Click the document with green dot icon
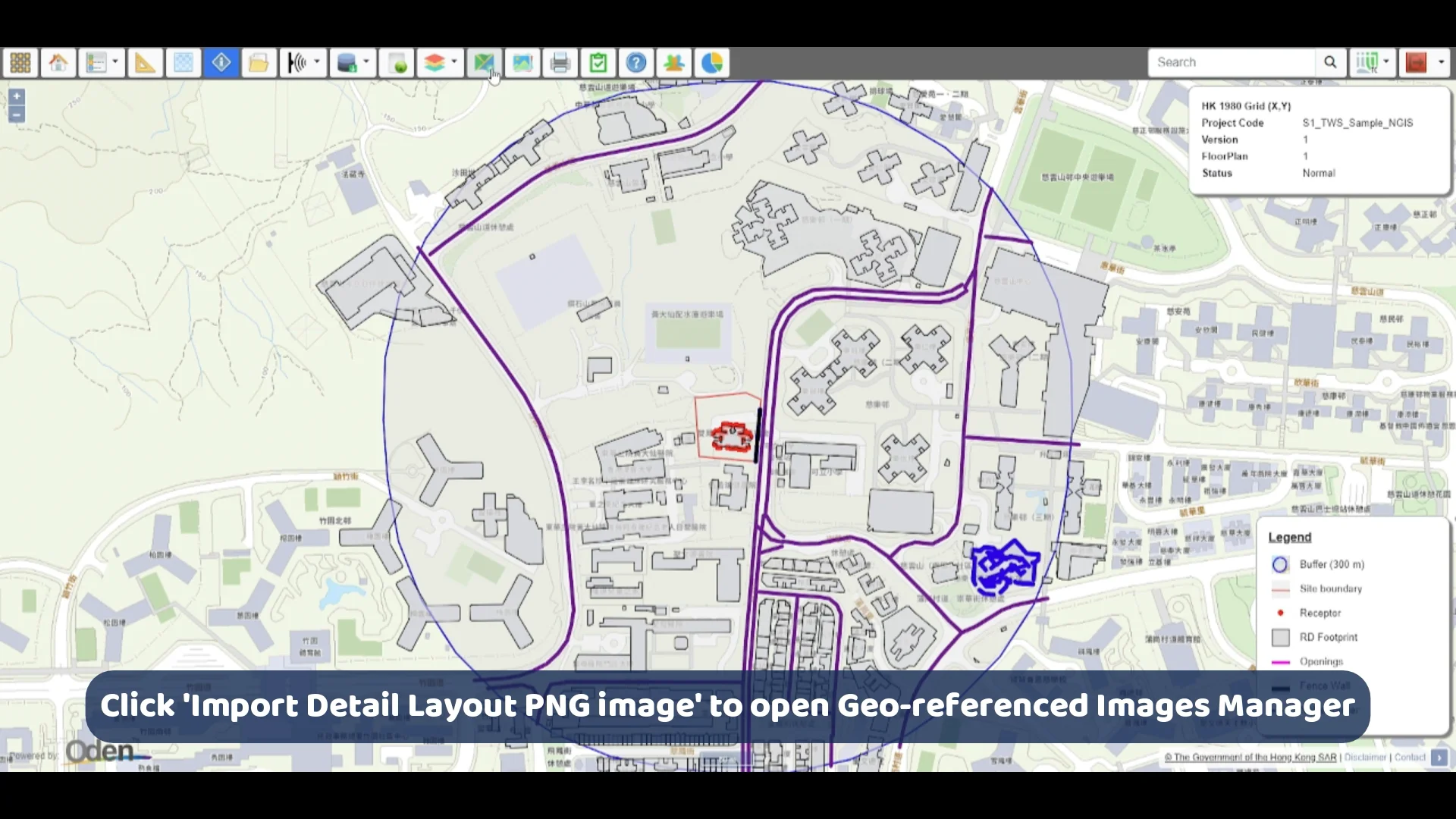 click(x=397, y=63)
